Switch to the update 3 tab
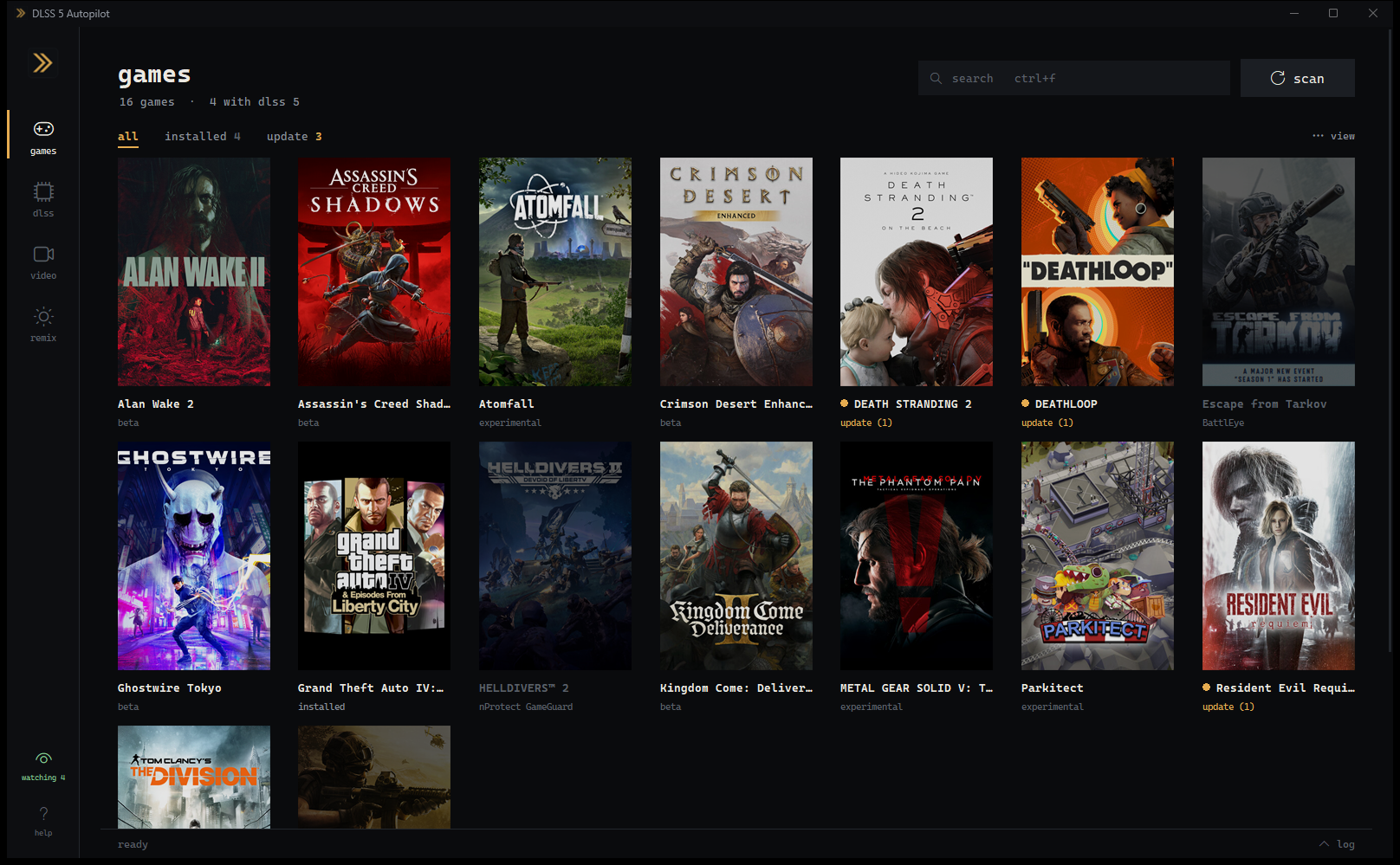Image resolution: width=1400 pixels, height=865 pixels. click(295, 136)
